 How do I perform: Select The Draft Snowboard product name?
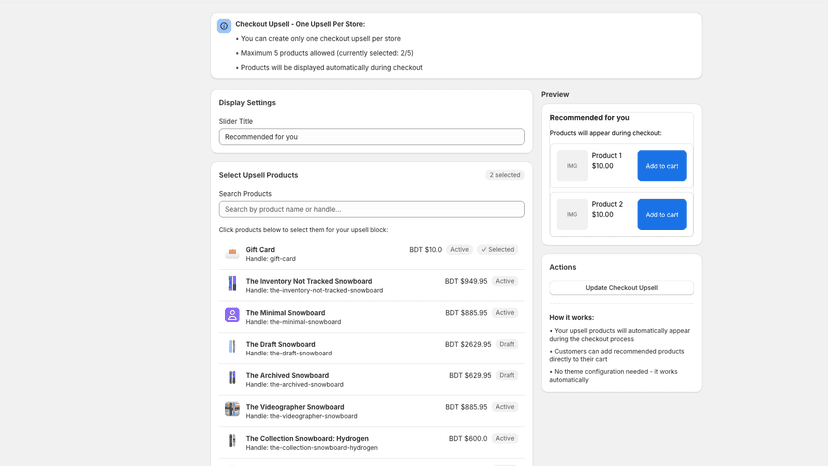pyautogui.click(x=280, y=344)
